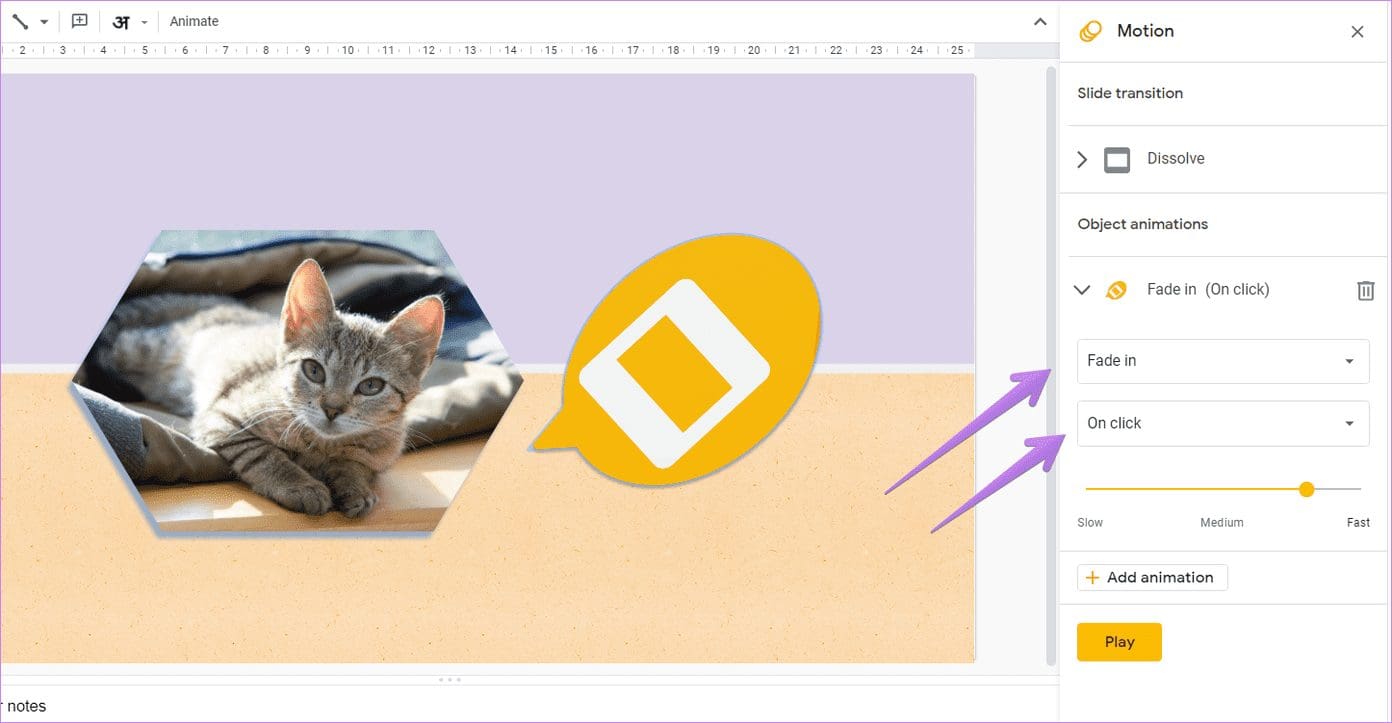The height and width of the screenshot is (723, 1392).
Task: Expand the Dissolve slide transition
Action: (x=1082, y=159)
